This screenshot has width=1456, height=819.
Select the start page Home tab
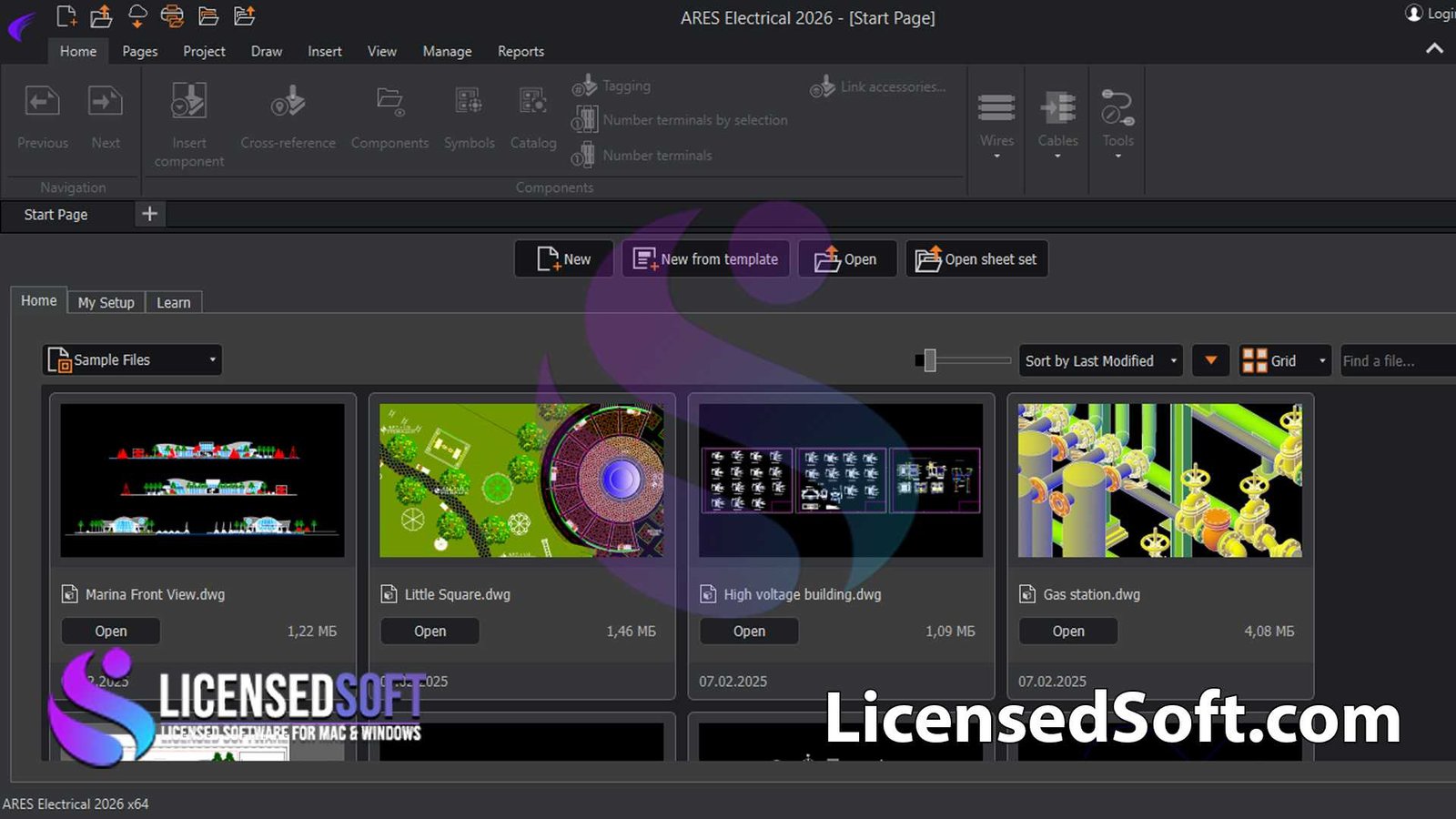pos(38,300)
